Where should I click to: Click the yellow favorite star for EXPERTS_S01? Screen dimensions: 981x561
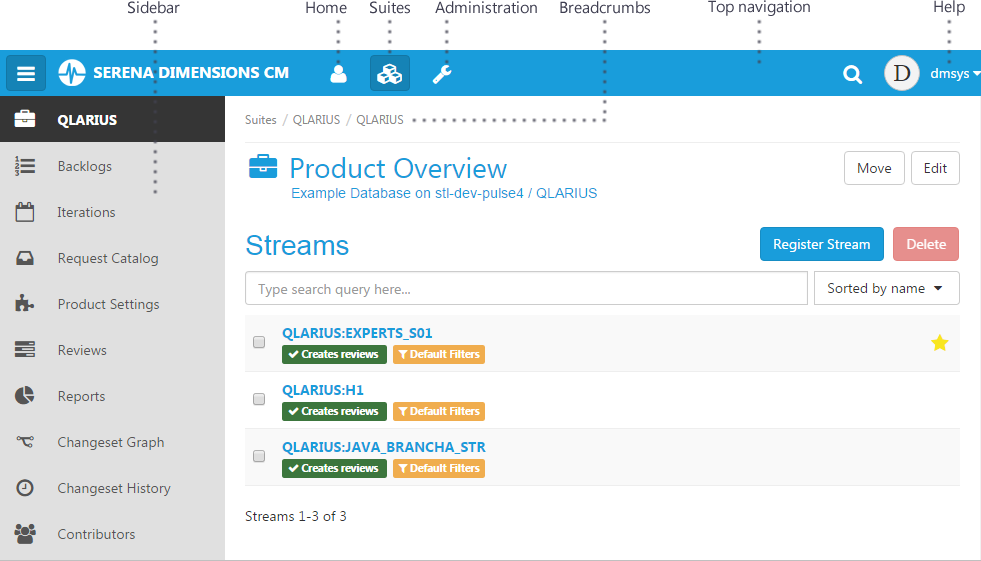[940, 343]
